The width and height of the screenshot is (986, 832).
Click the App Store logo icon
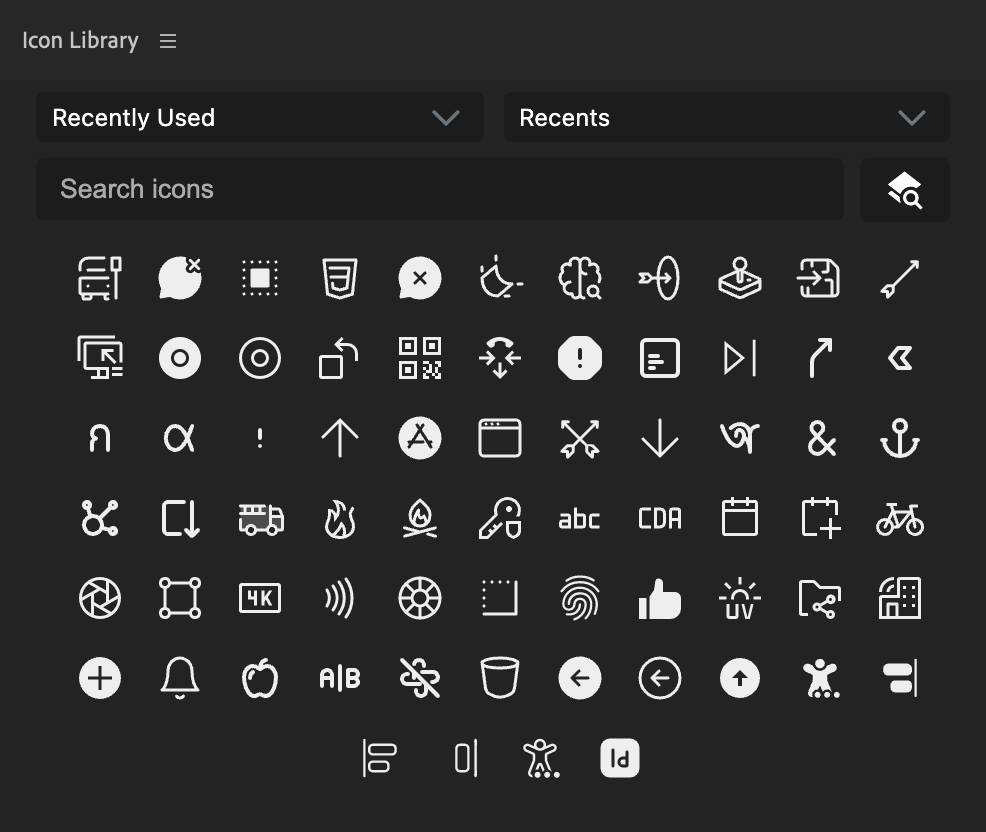[419, 438]
